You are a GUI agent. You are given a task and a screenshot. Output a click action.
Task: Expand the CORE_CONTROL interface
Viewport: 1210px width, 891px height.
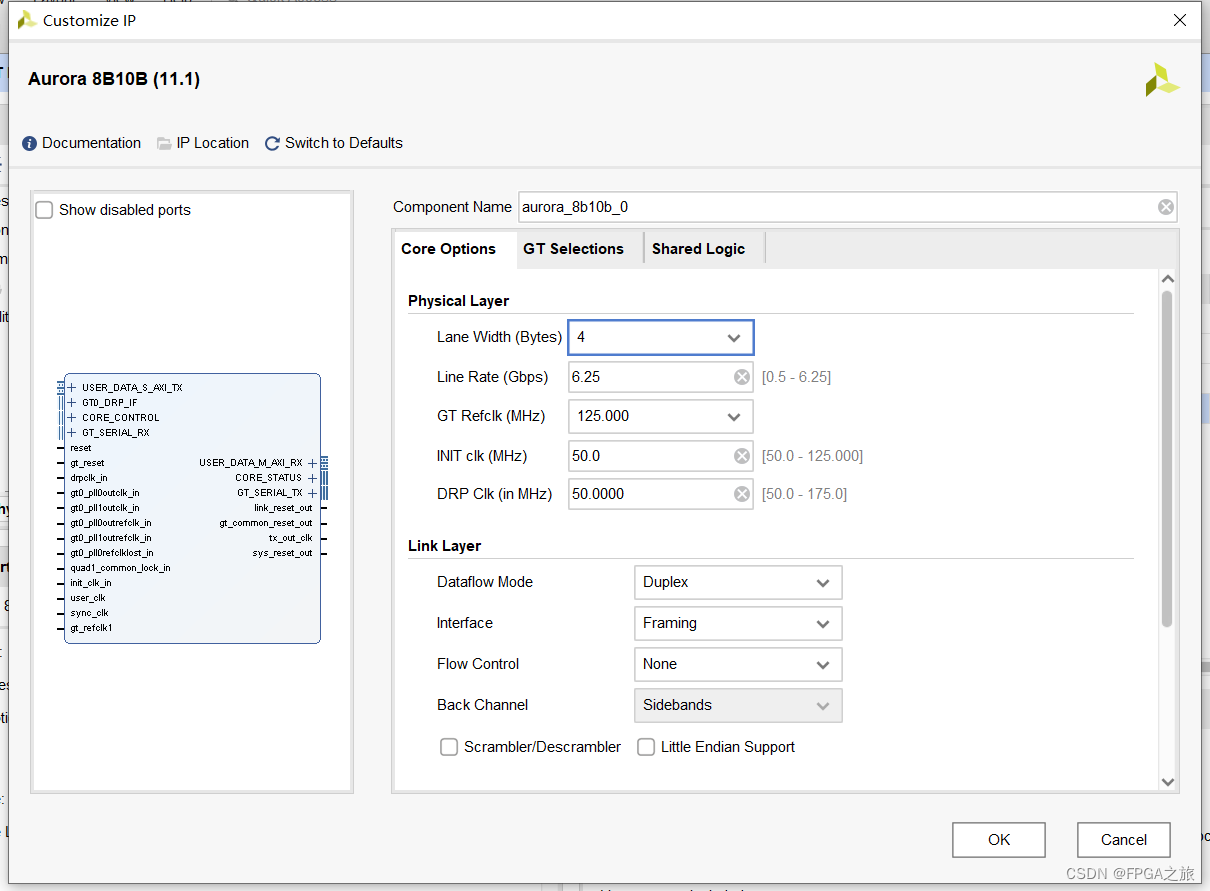(x=72, y=418)
